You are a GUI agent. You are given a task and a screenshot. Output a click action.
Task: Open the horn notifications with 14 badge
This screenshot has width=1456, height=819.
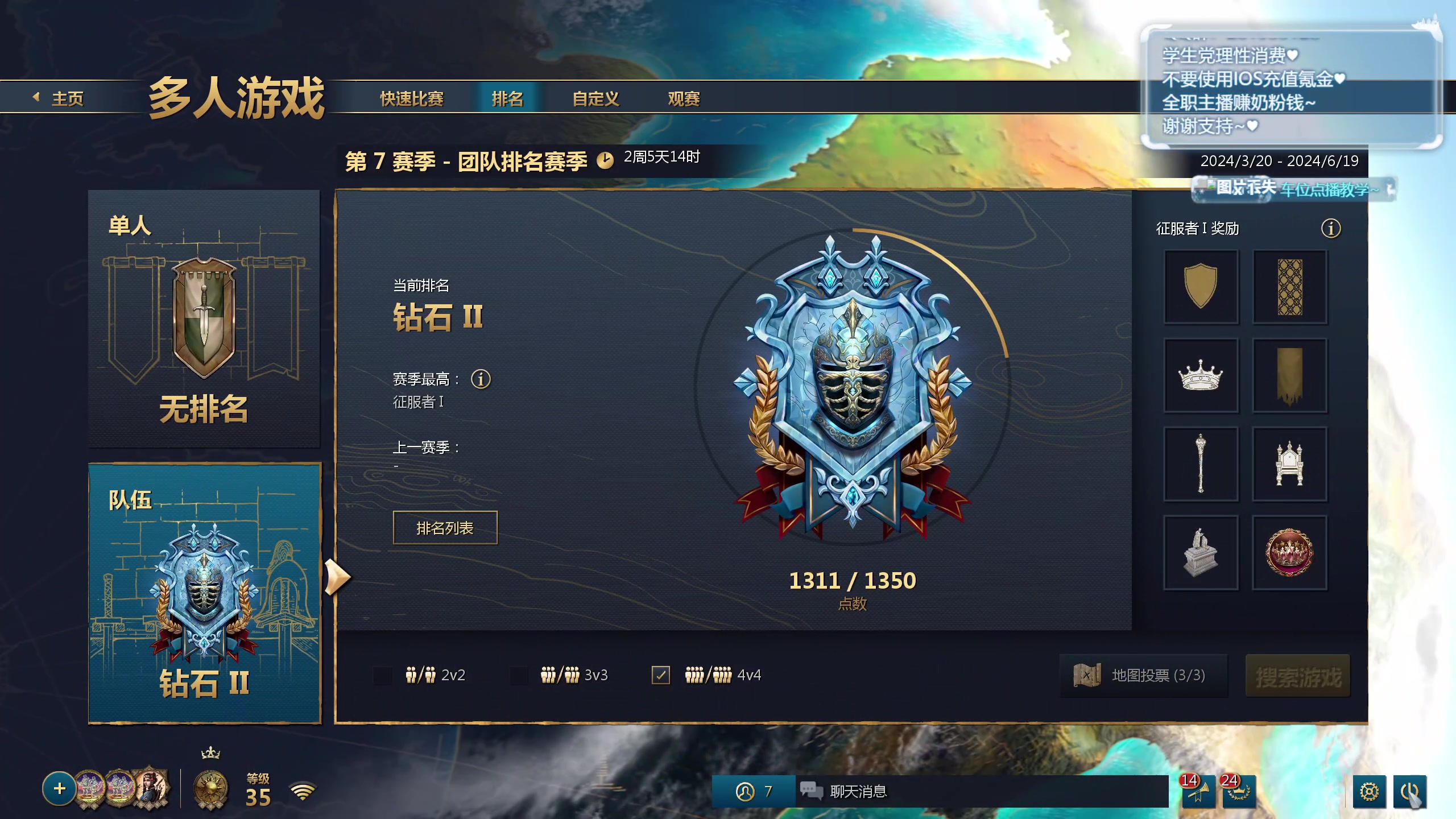click(1198, 791)
